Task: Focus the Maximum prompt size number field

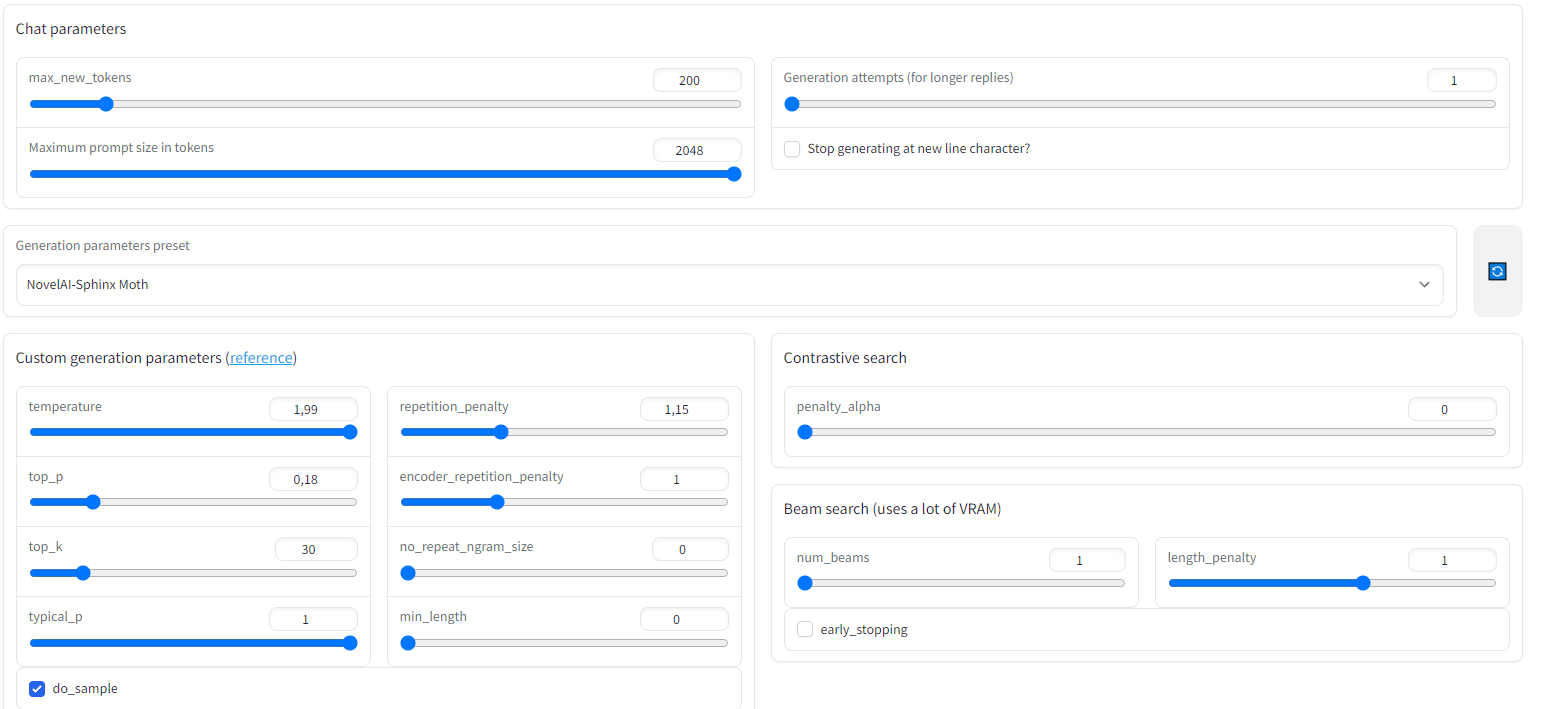Action: point(697,150)
